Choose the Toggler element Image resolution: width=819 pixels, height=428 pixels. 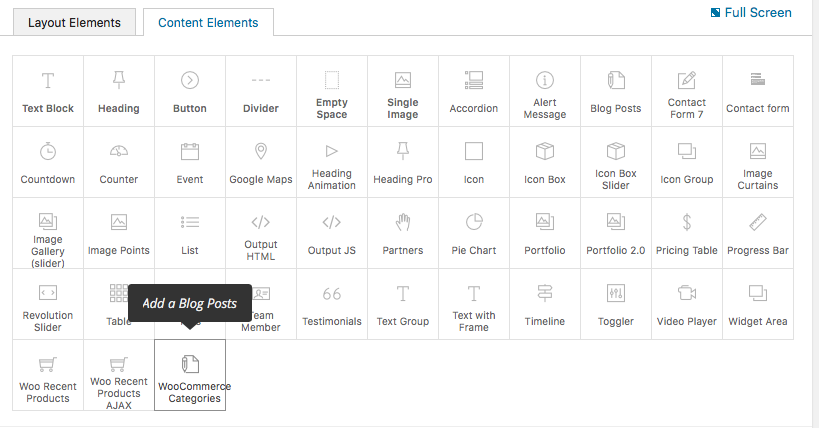click(x=616, y=305)
